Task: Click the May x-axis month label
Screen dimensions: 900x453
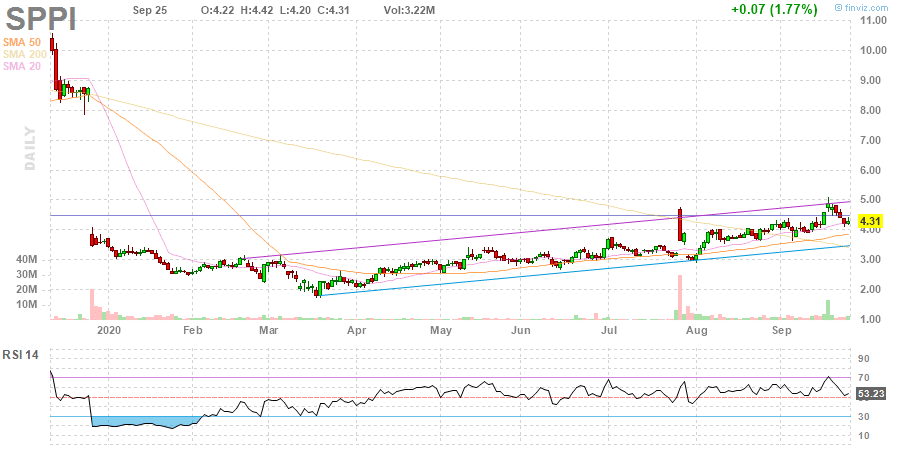Action: (441, 330)
